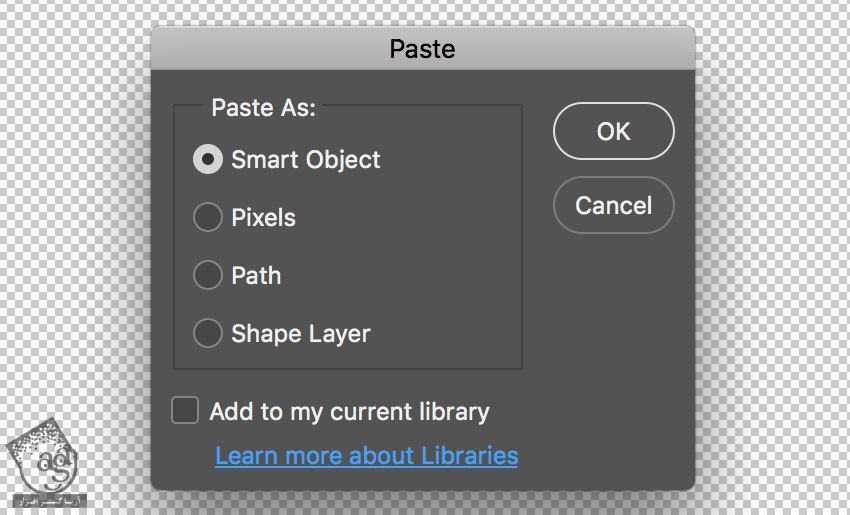
Task: Enable the Add to my current library checkbox
Action: 185,410
